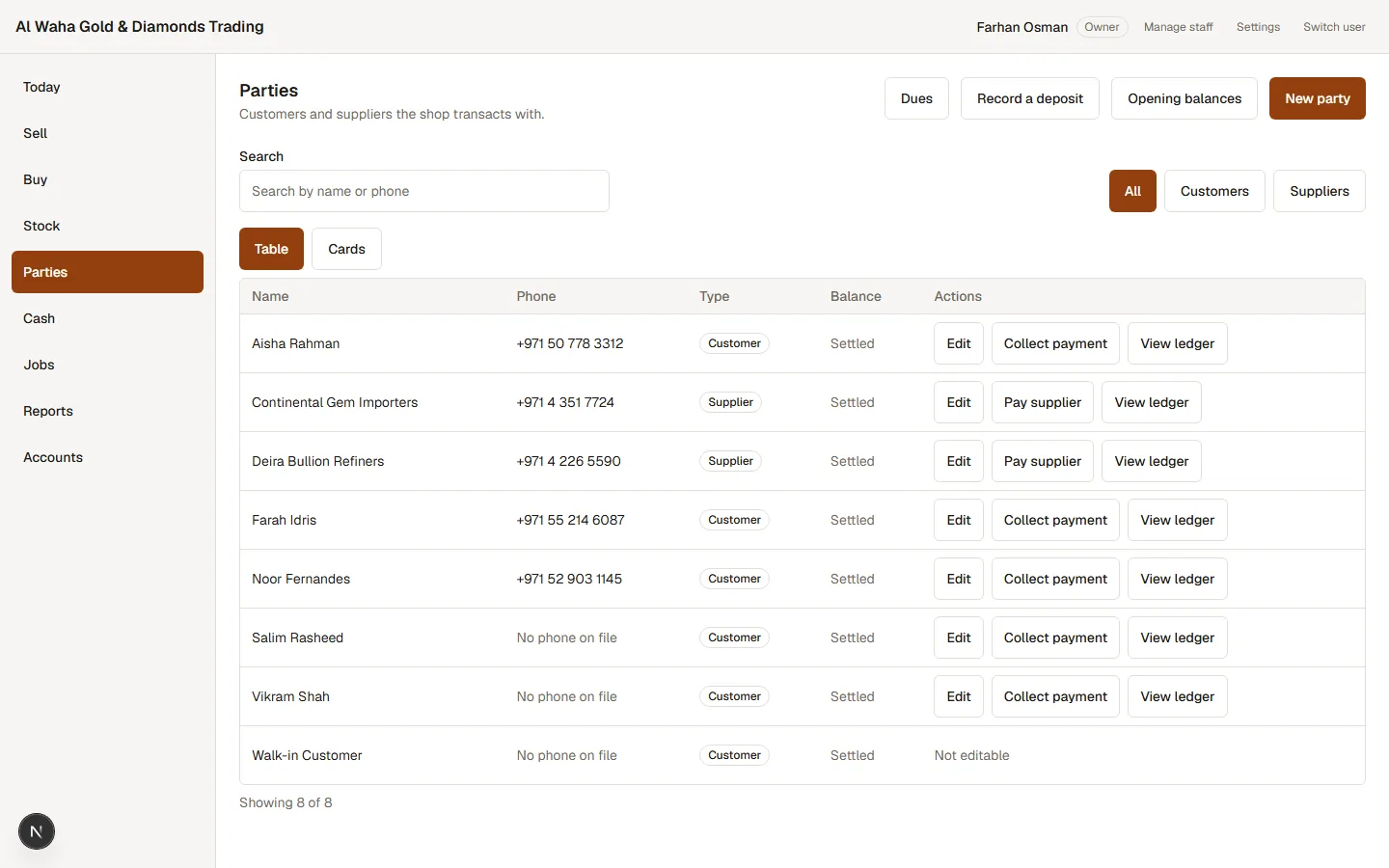1389x868 pixels.
Task: View ledger for Continental Gem Importers
Action: (1152, 402)
